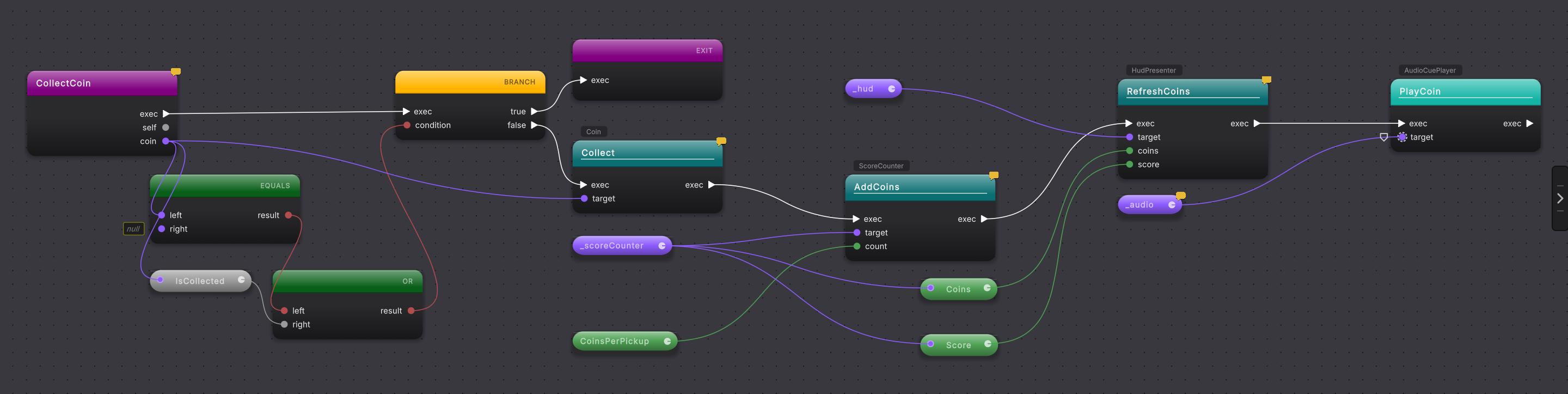This screenshot has height=394, width=1568.
Task: Click the self port on CollectCoin
Action: tap(166, 128)
